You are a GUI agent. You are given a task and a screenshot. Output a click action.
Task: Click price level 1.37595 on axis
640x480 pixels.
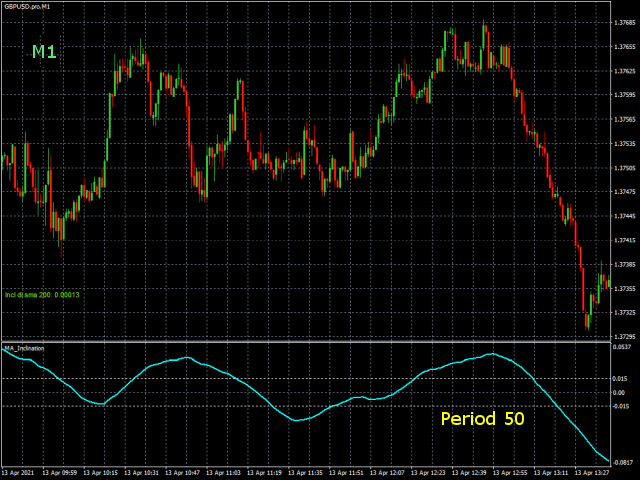click(624, 96)
